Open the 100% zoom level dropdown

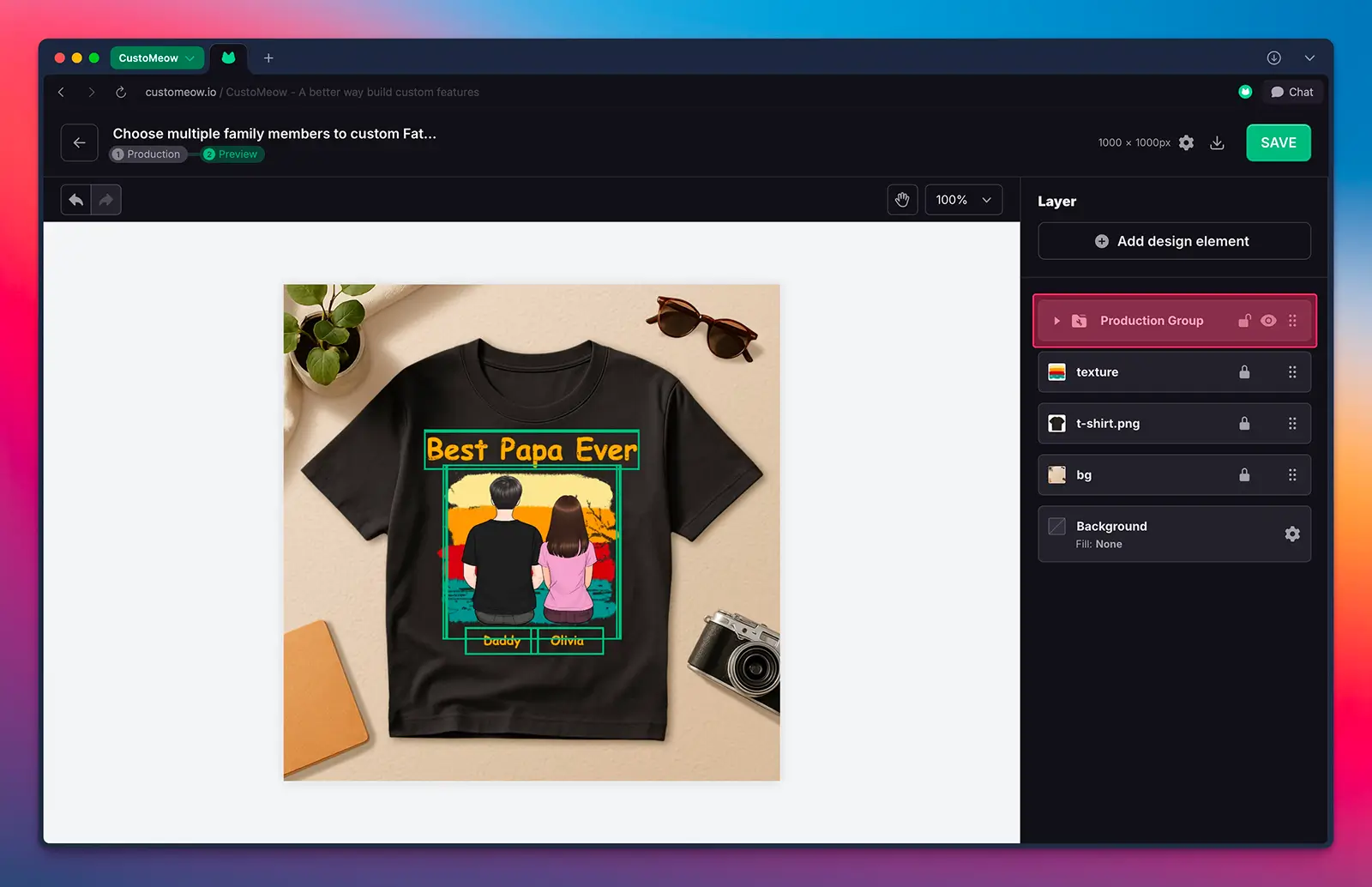tap(964, 200)
